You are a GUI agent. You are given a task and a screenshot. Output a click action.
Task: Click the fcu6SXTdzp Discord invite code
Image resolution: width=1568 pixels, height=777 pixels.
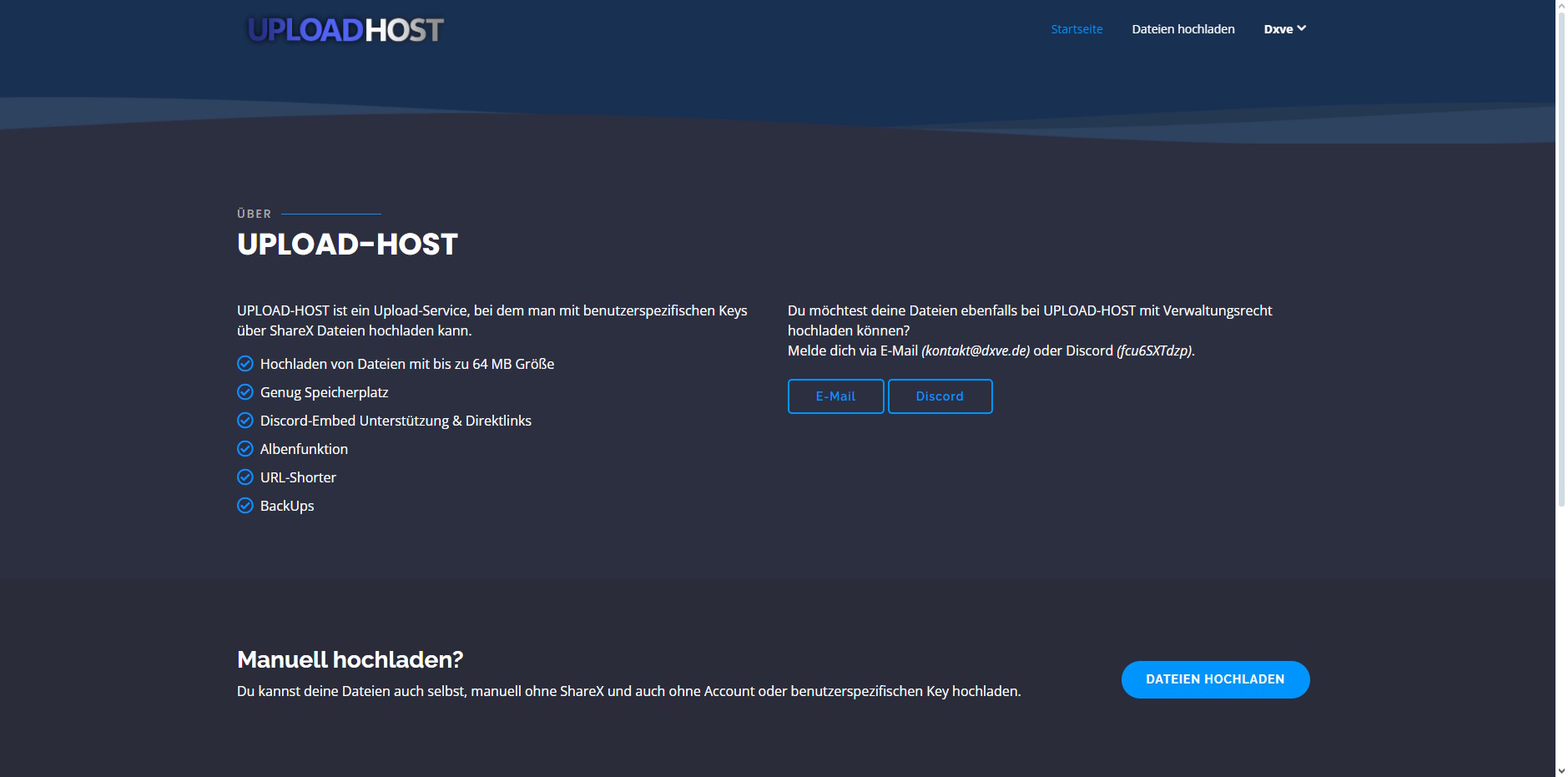[1155, 351]
